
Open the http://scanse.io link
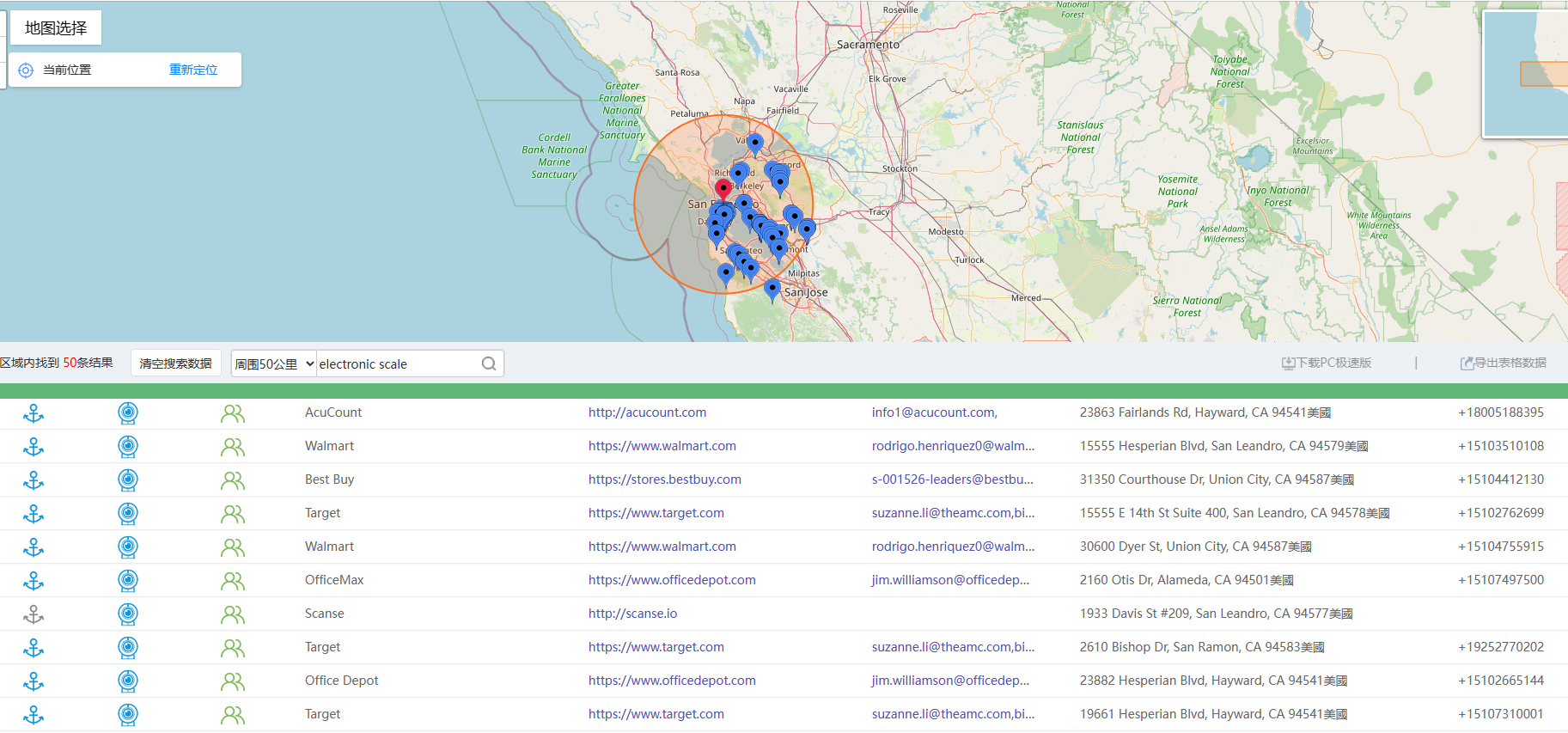pyautogui.click(x=632, y=614)
